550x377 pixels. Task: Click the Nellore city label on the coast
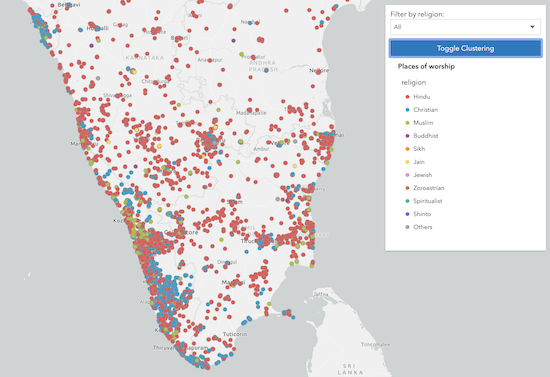click(319, 70)
